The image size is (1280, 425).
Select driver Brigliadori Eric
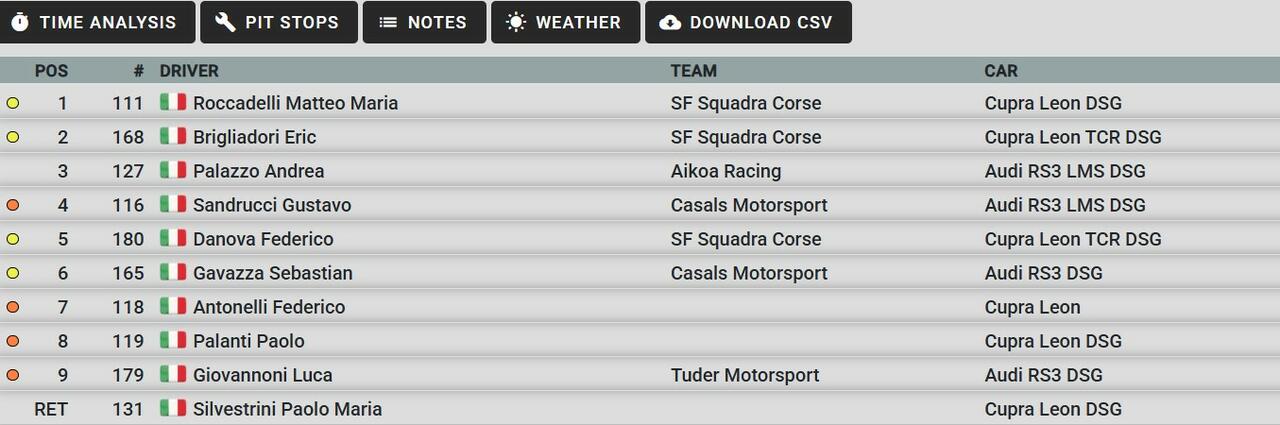pos(254,137)
